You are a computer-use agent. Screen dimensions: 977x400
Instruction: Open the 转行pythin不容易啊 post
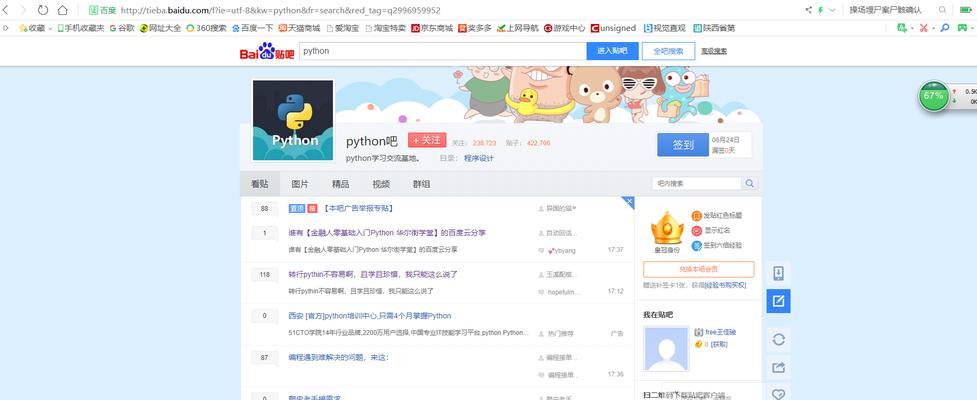373,274
